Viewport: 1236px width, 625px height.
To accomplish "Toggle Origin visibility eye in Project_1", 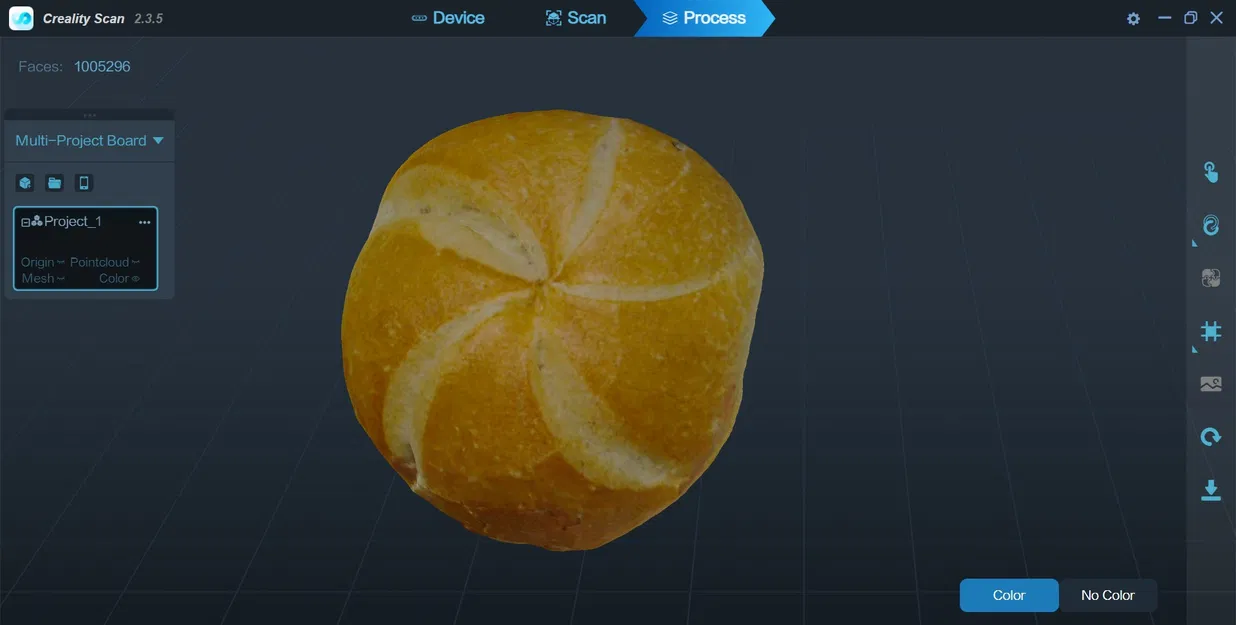I will tap(61, 263).
